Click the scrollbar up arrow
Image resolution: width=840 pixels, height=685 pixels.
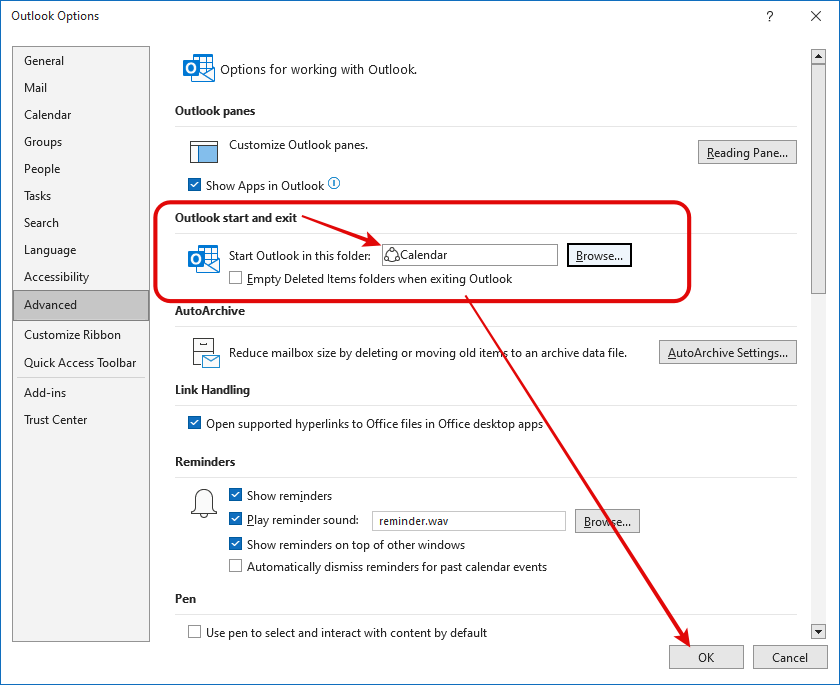pyautogui.click(x=818, y=56)
